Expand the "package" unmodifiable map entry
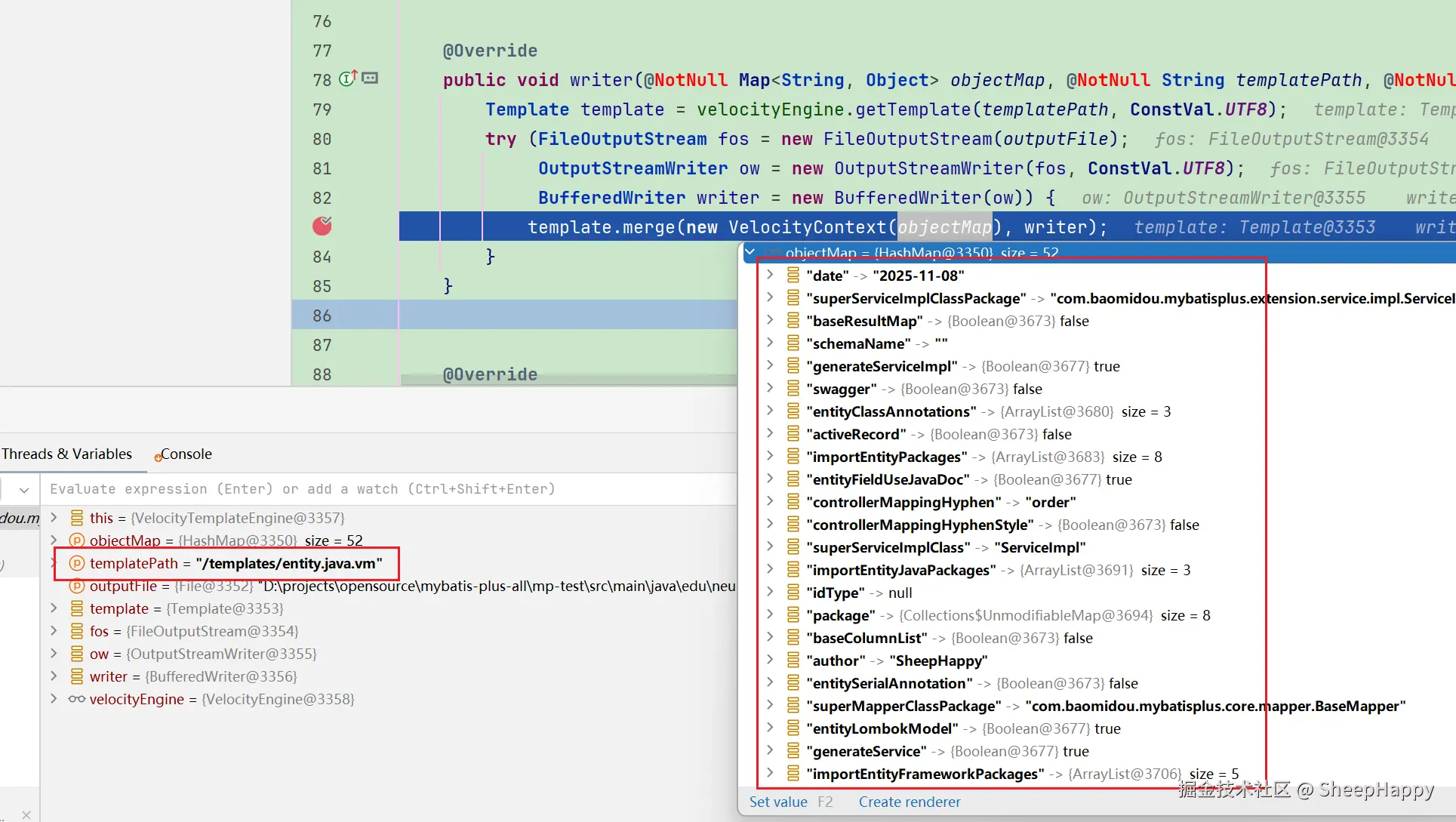Image resolution: width=1456 pixels, height=822 pixels. tap(770, 614)
